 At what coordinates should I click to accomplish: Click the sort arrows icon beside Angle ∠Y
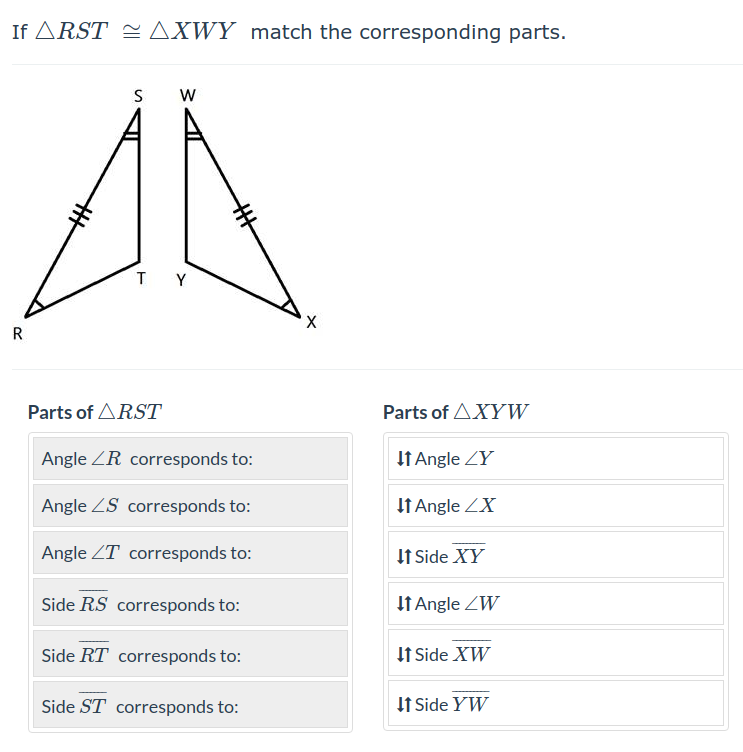404,459
